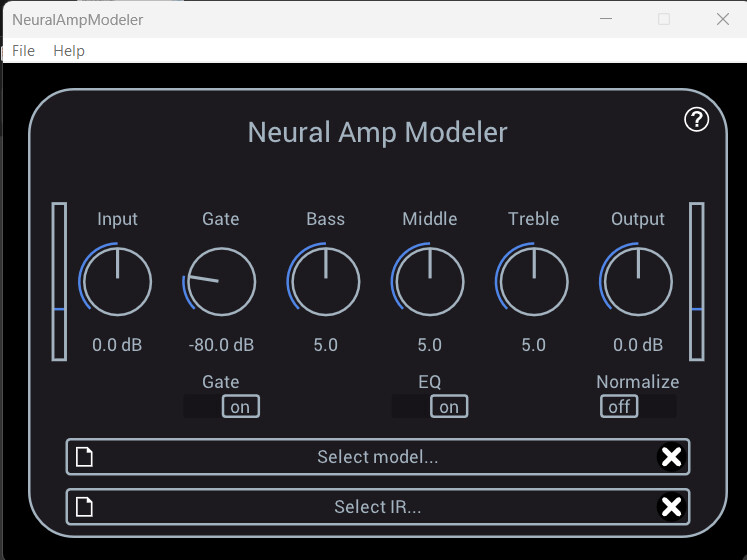Click the file icon beside Select model
This screenshot has height=560, width=747.
point(84,457)
